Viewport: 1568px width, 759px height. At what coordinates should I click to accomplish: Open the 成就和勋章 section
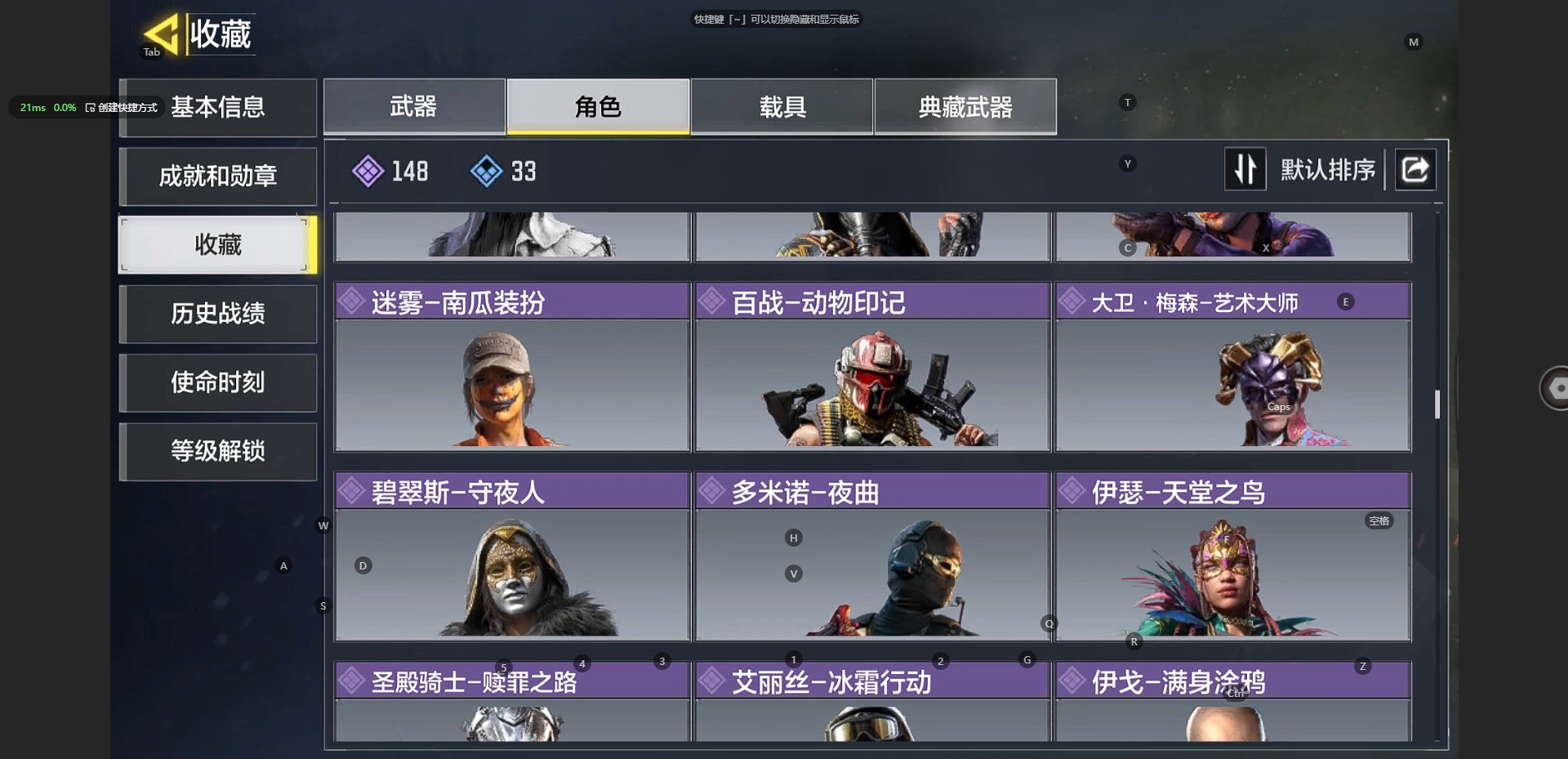[x=218, y=176]
